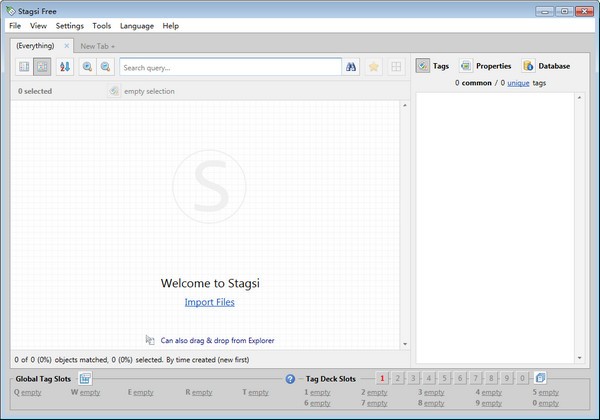Run search with the binoculars icon

pyautogui.click(x=351, y=67)
